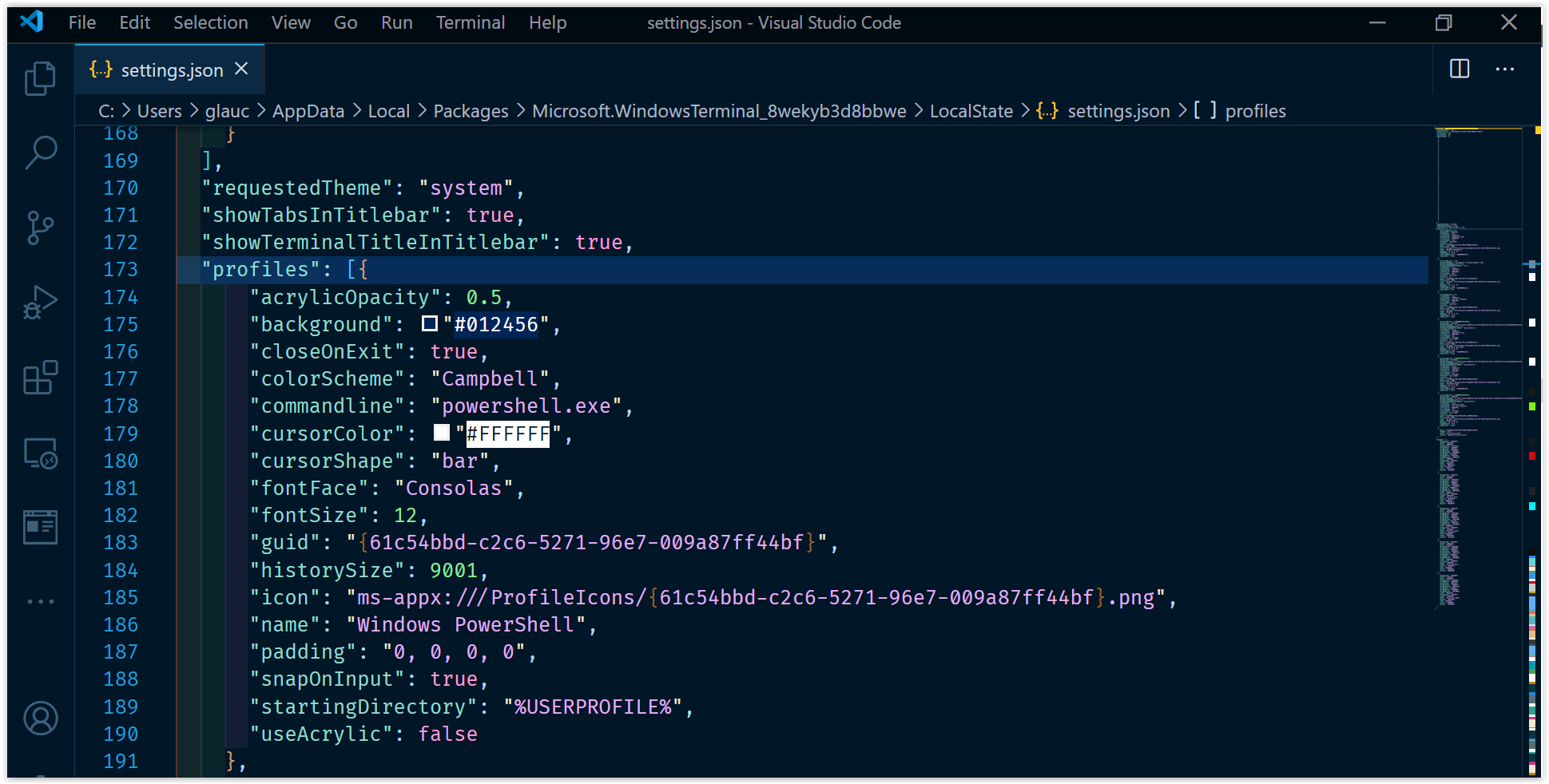Open the Accounts menu icon
The image size is (1549, 784).
(40, 719)
